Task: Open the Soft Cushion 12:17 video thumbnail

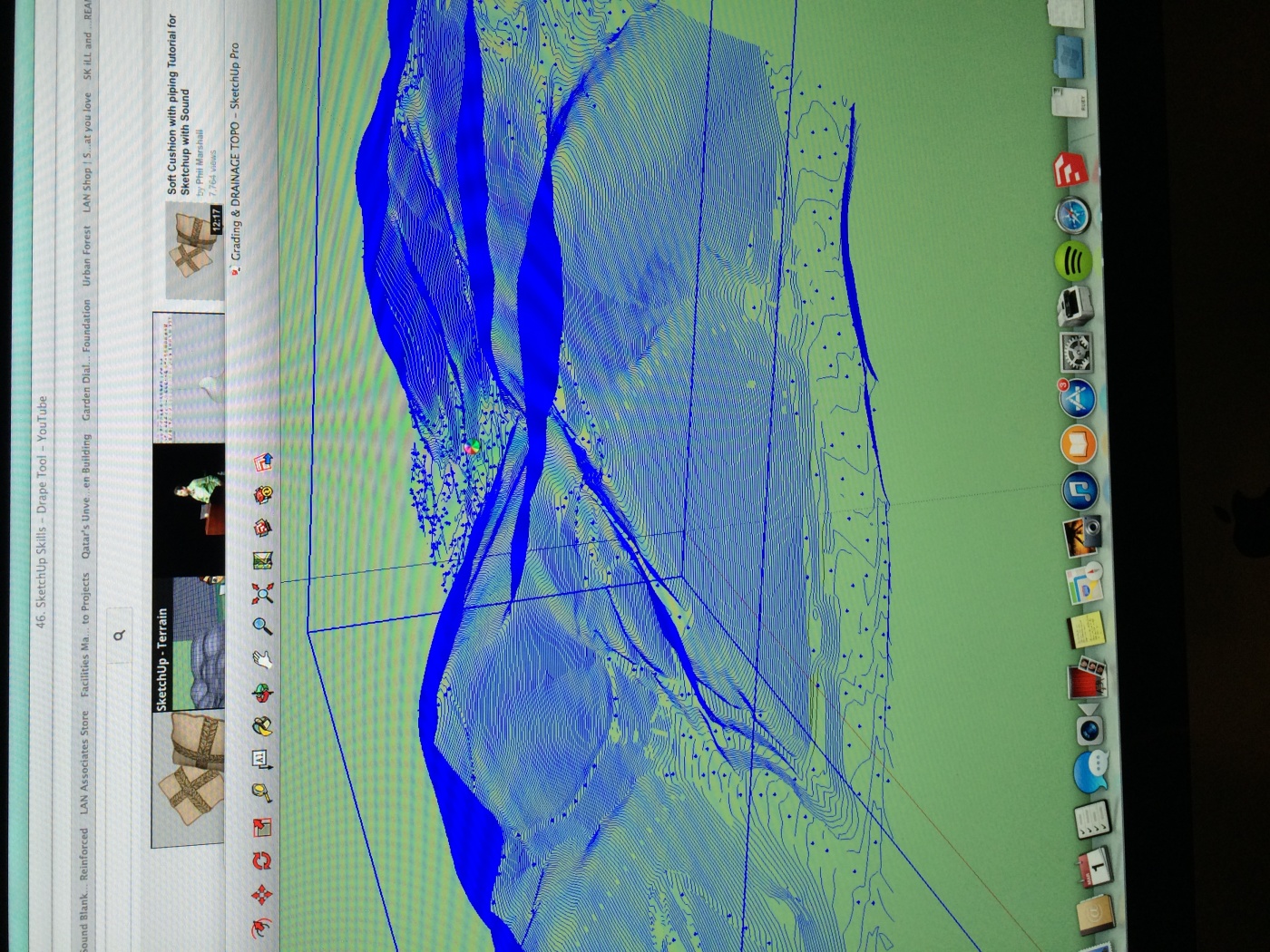Action: (x=194, y=251)
